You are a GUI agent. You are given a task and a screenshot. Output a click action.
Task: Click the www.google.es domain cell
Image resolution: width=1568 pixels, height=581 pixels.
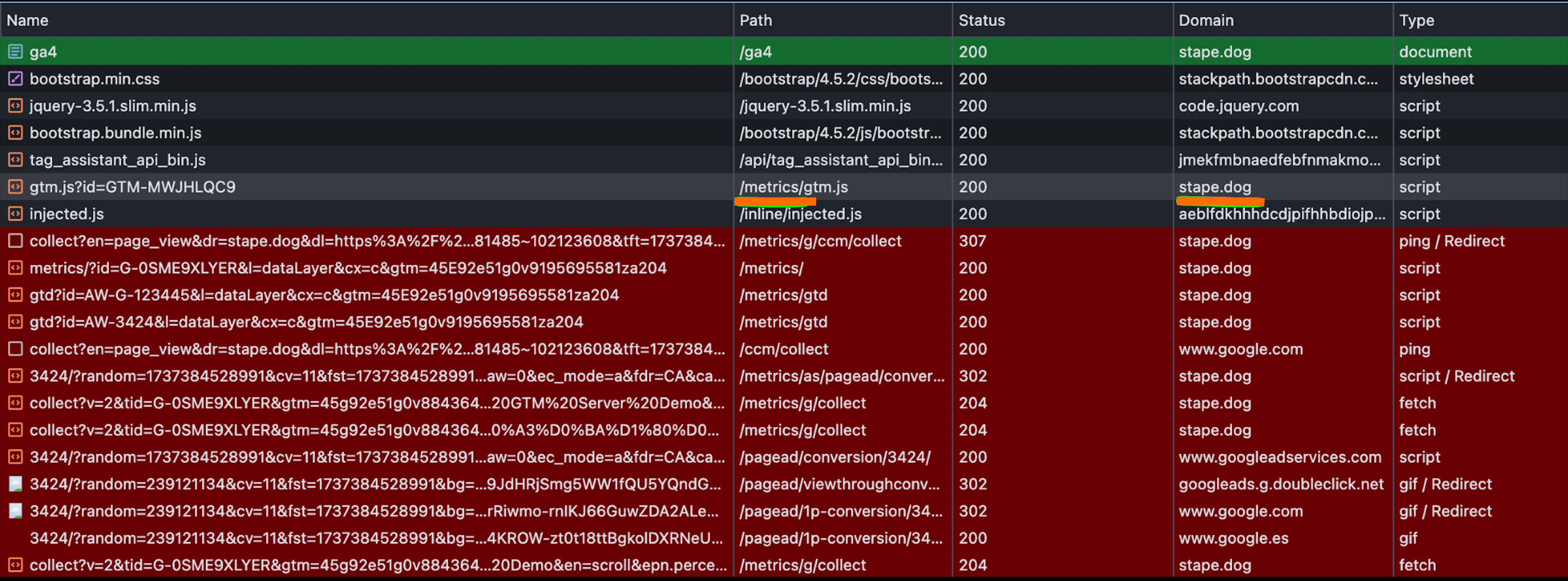click(x=1233, y=538)
